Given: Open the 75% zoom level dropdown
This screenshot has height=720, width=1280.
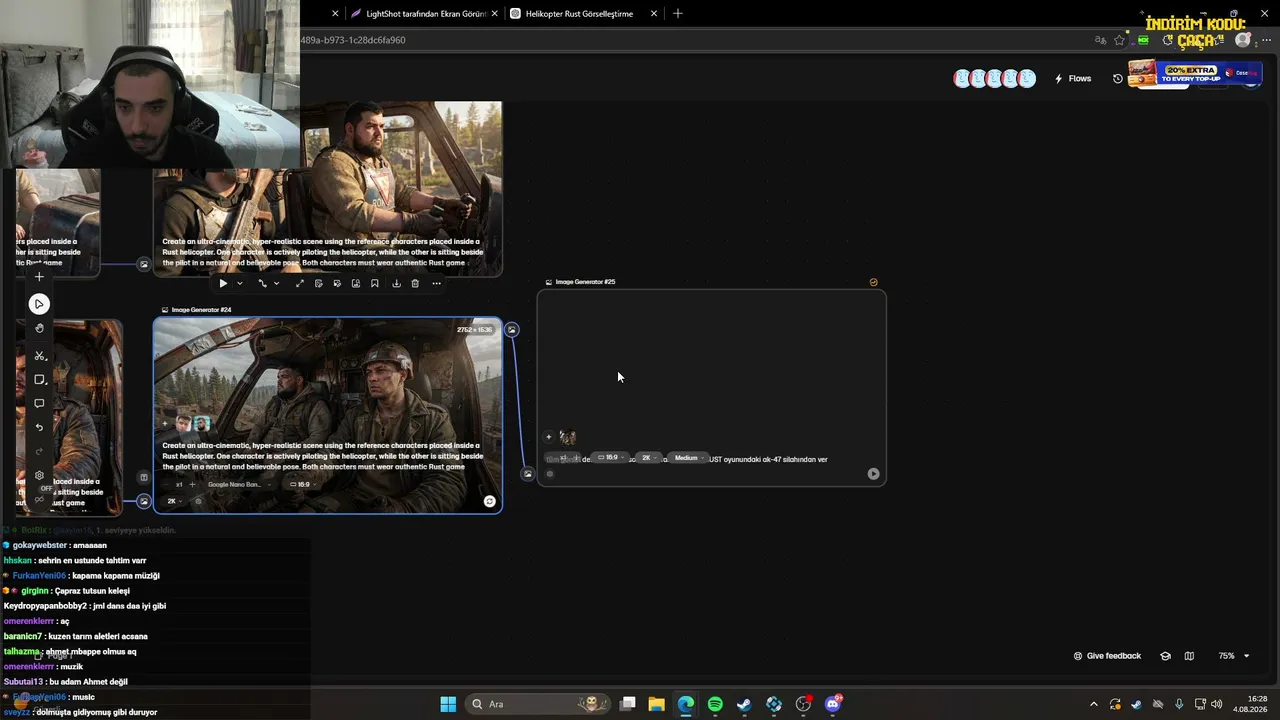Looking at the screenshot, I should click(1233, 656).
